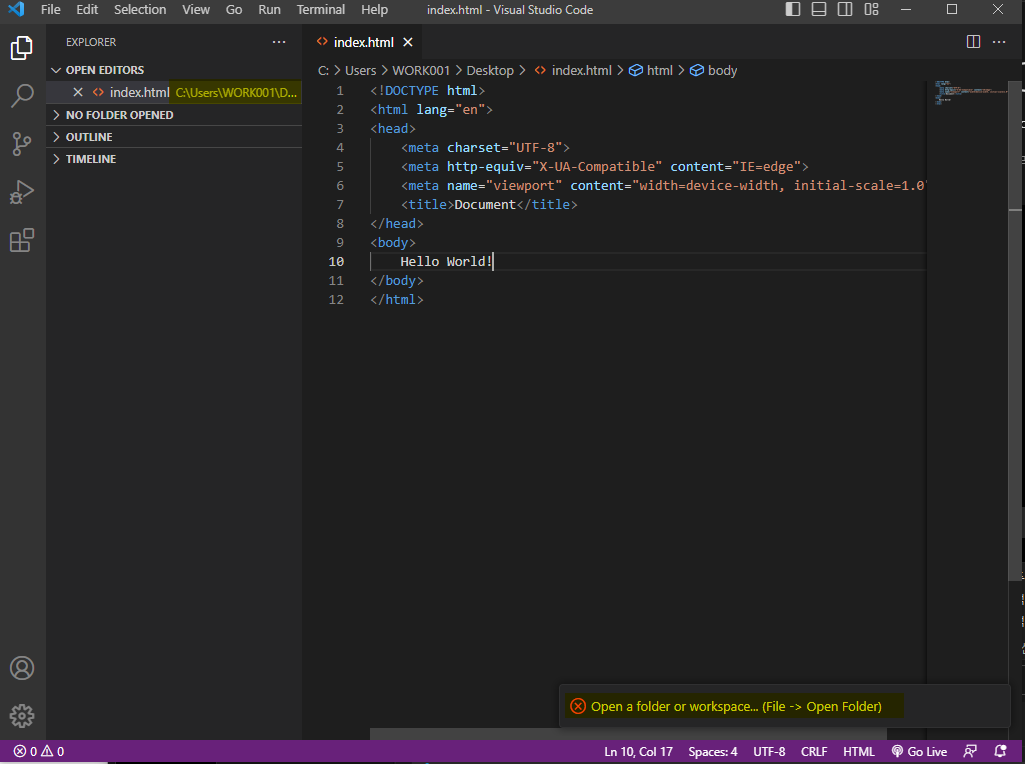Screen dimensions: 1025x764
Task: Click WORK001 in the breadcrumb
Action: tap(421, 70)
